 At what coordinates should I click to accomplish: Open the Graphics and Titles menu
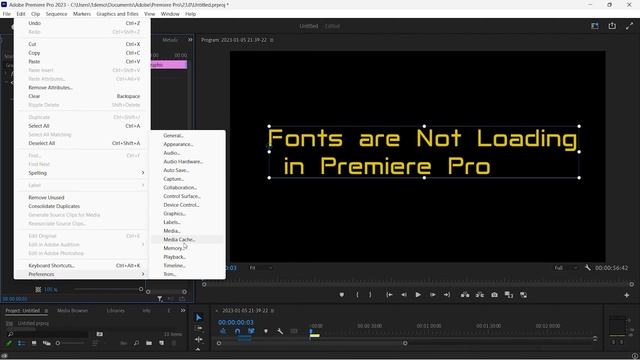117,14
